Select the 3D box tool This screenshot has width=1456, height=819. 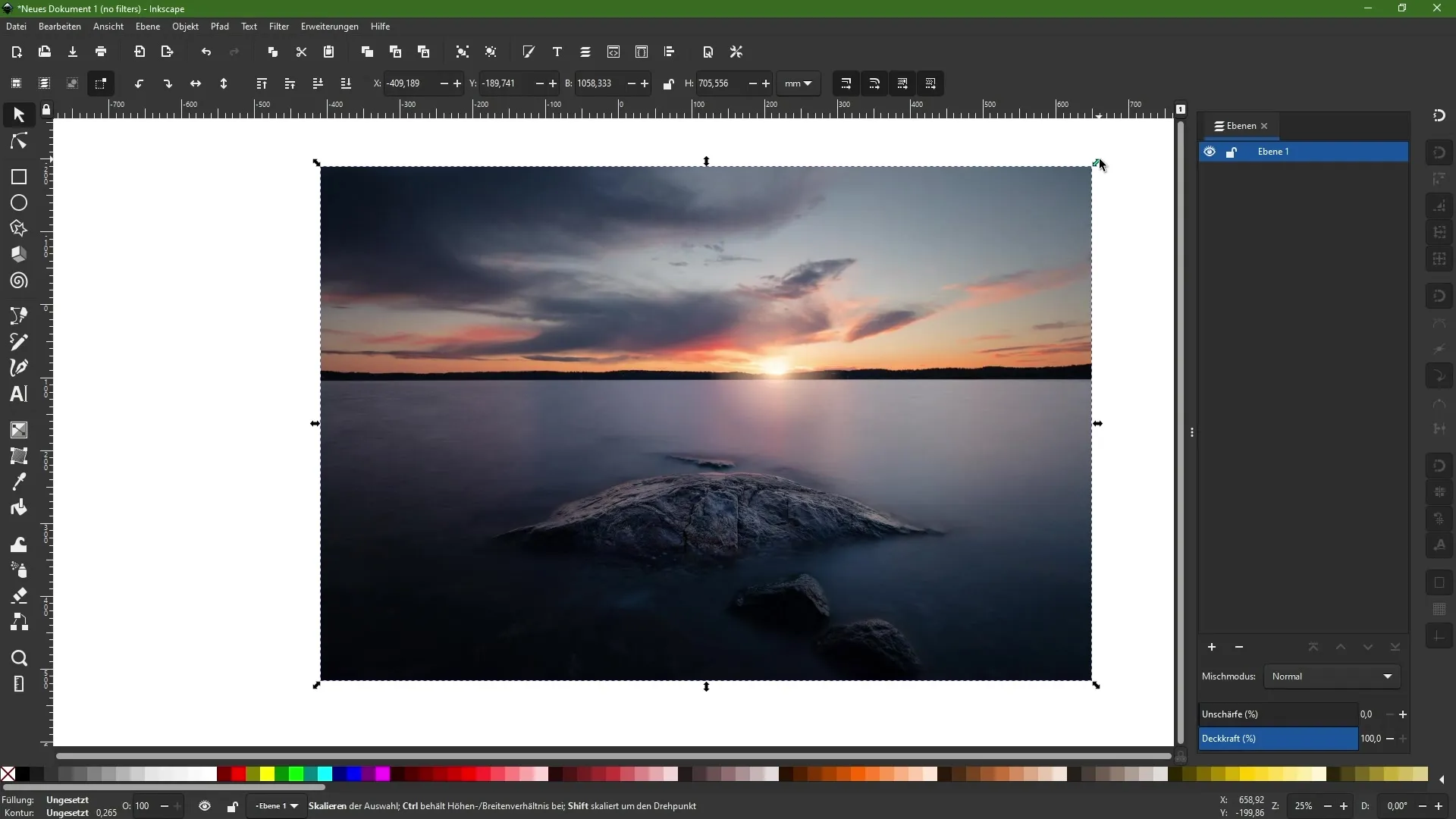[18, 254]
